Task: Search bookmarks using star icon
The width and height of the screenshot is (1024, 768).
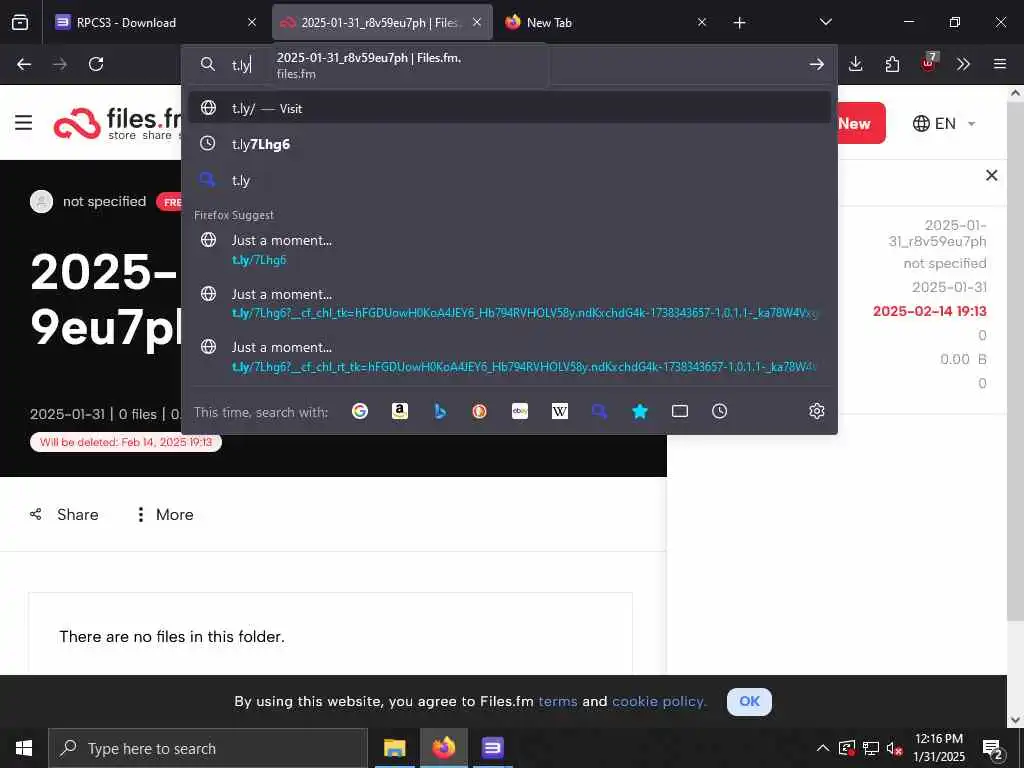Action: (640, 411)
